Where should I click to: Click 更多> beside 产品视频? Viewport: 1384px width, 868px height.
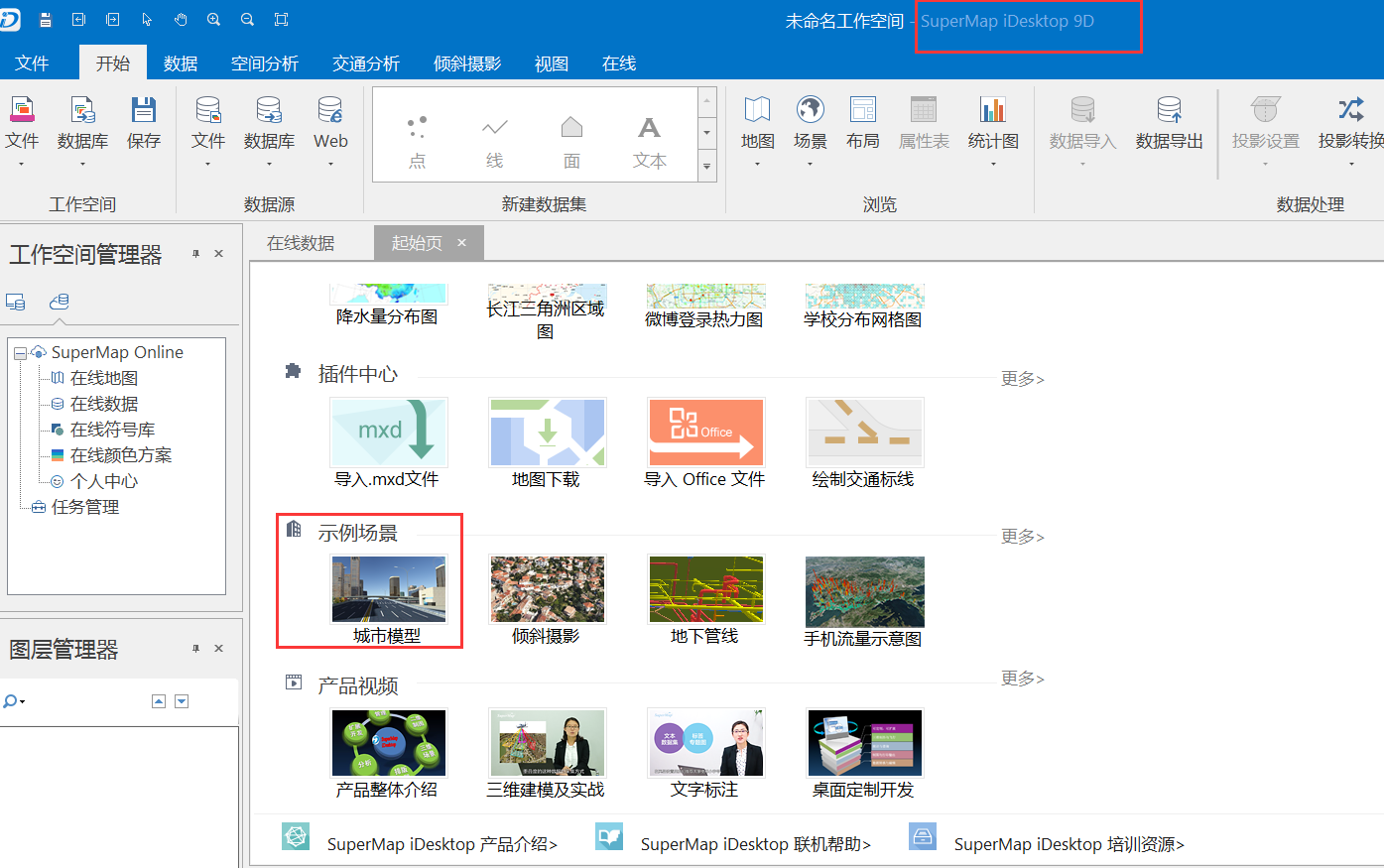1022,678
